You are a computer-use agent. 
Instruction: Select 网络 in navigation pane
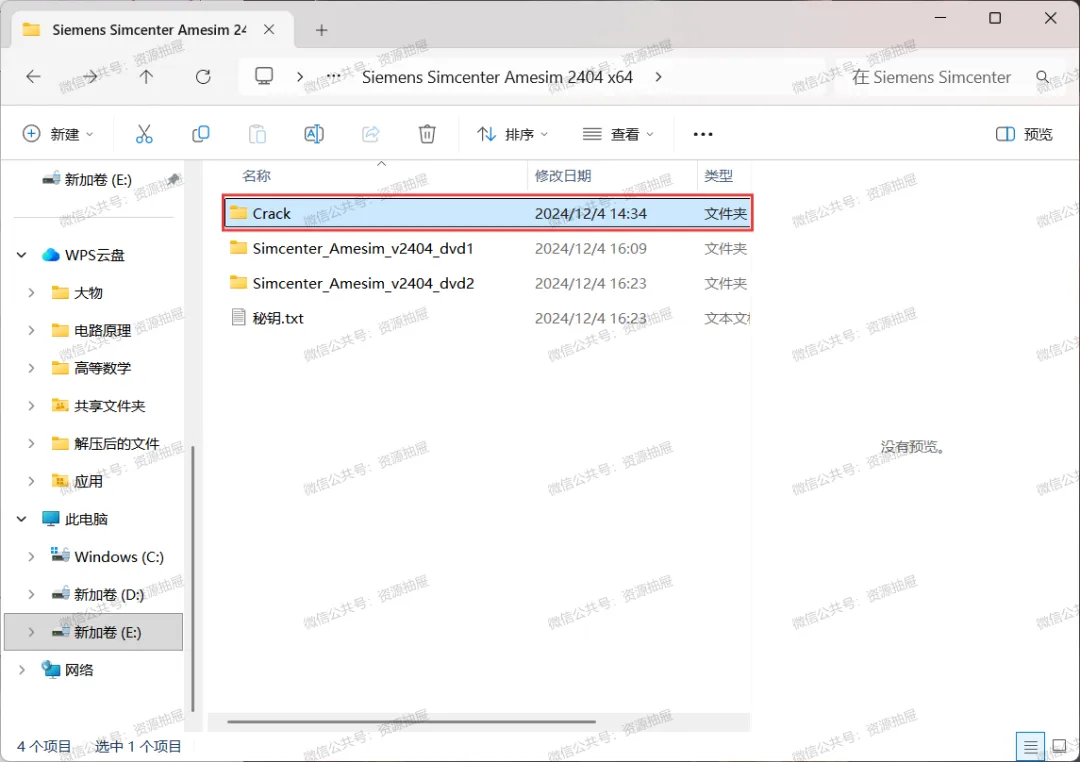79,670
